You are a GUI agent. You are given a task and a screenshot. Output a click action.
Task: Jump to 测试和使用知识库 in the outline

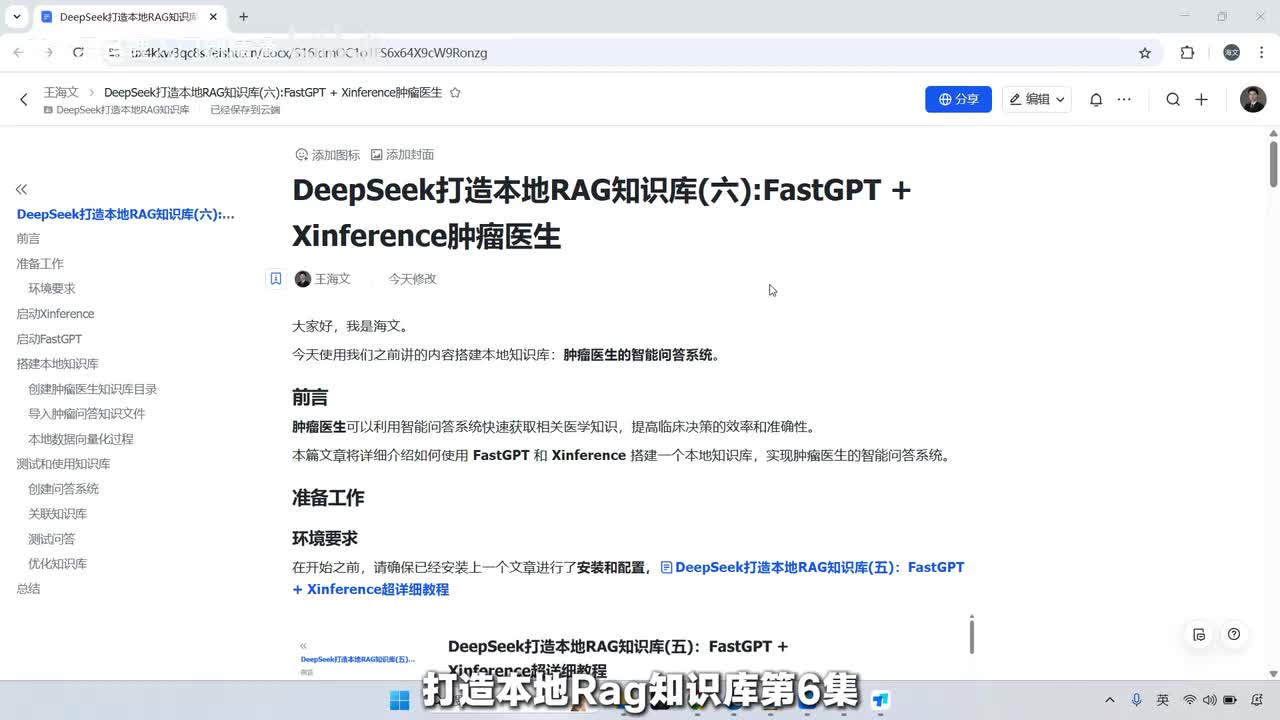pyautogui.click(x=63, y=464)
